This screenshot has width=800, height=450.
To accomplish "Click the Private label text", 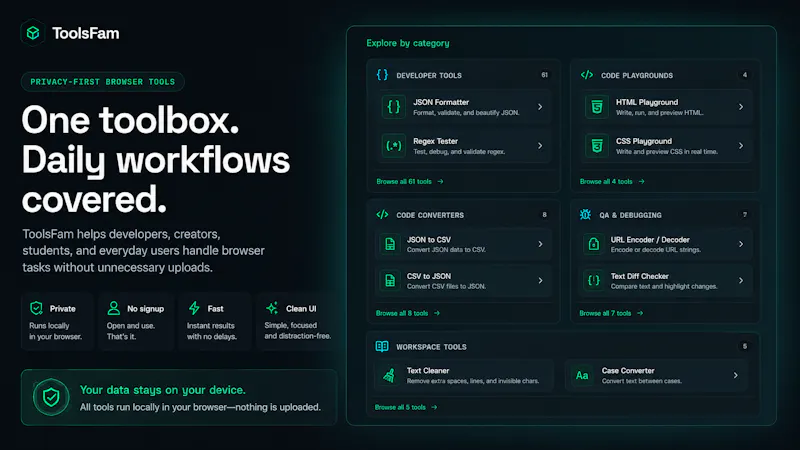I will pos(62,309).
